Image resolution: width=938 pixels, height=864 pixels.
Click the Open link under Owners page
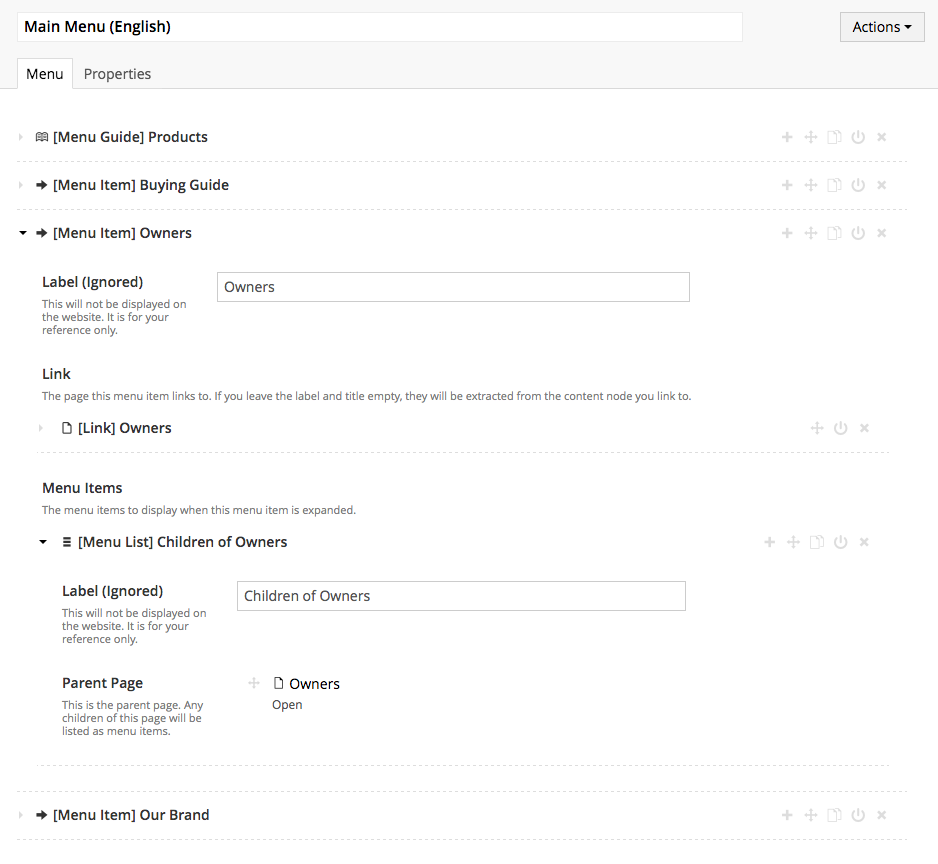point(287,705)
